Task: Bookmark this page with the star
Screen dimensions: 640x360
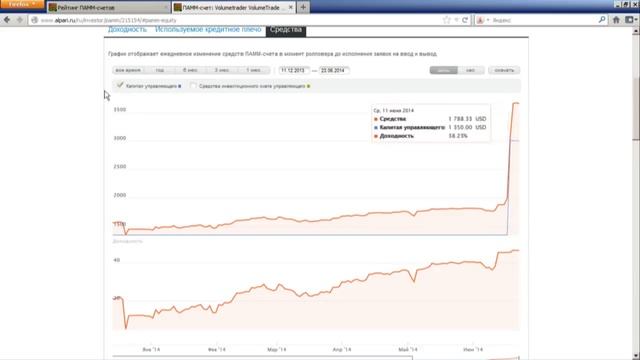Action: [x=447, y=20]
